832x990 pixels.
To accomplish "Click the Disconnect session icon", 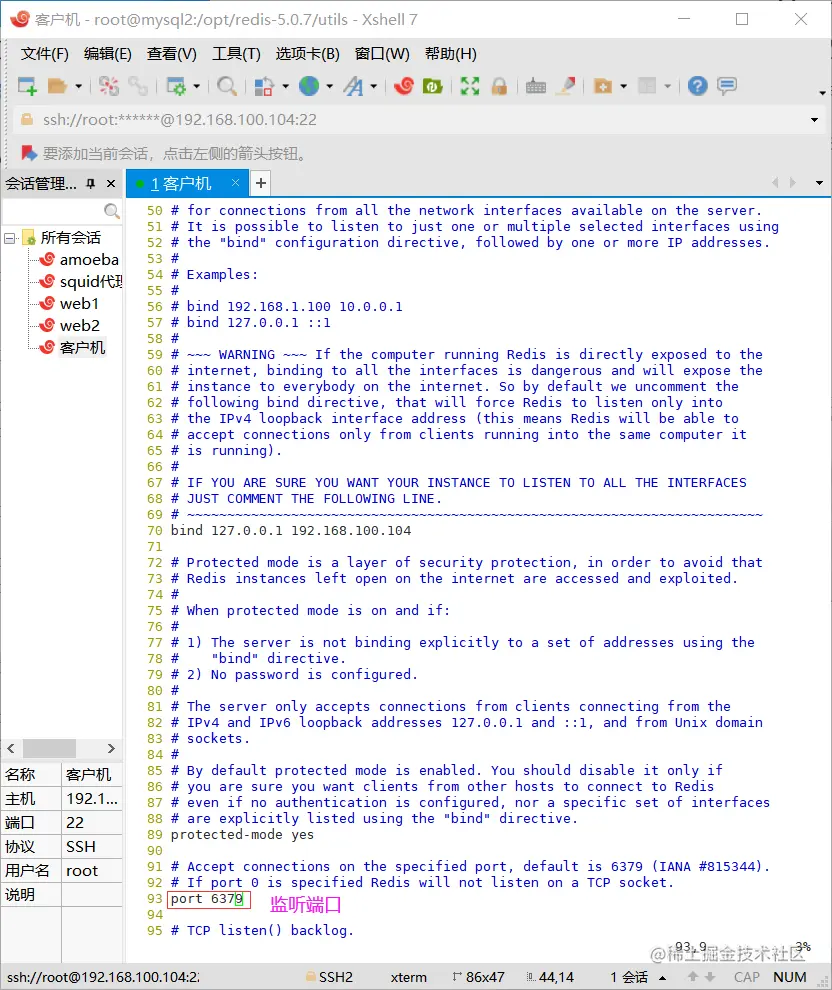I will pyautogui.click(x=109, y=86).
